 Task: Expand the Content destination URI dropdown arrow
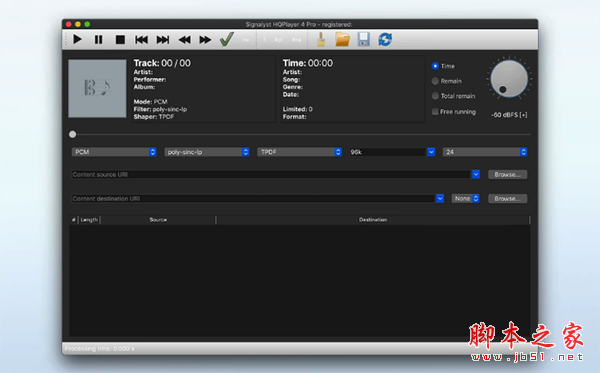pos(440,199)
